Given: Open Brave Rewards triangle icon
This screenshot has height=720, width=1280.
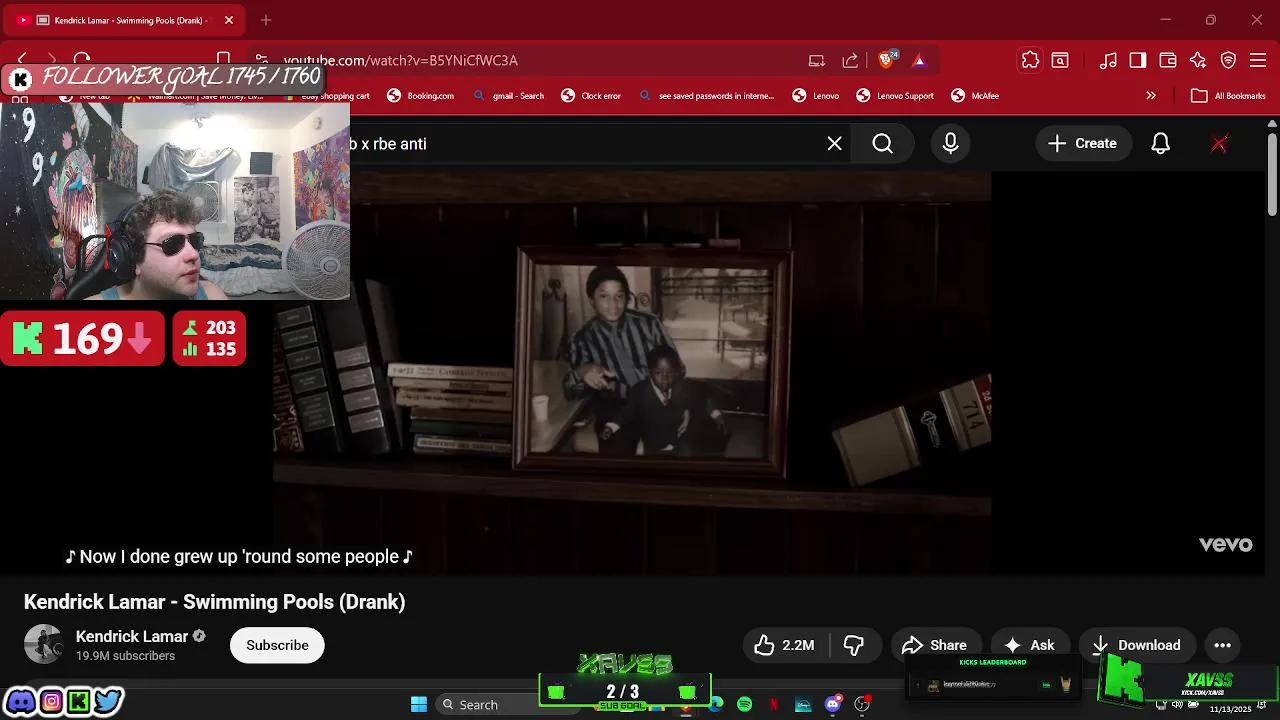Looking at the screenshot, I should pos(919,60).
